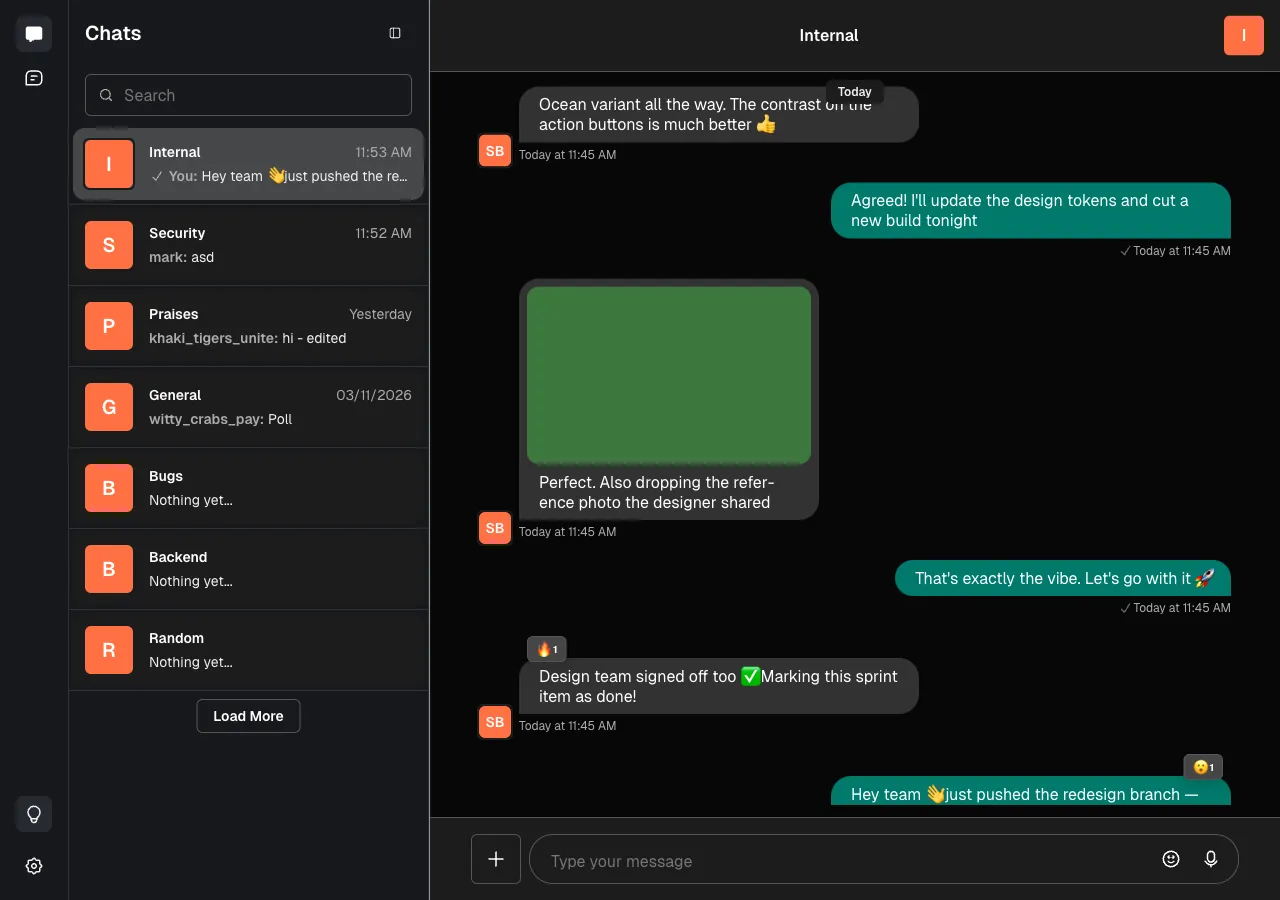The width and height of the screenshot is (1280, 900).
Task: Open the General chat with the poll
Action: (248, 407)
